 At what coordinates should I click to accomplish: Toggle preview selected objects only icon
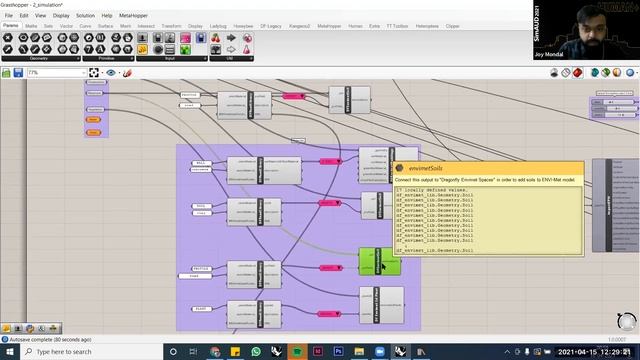(595, 73)
